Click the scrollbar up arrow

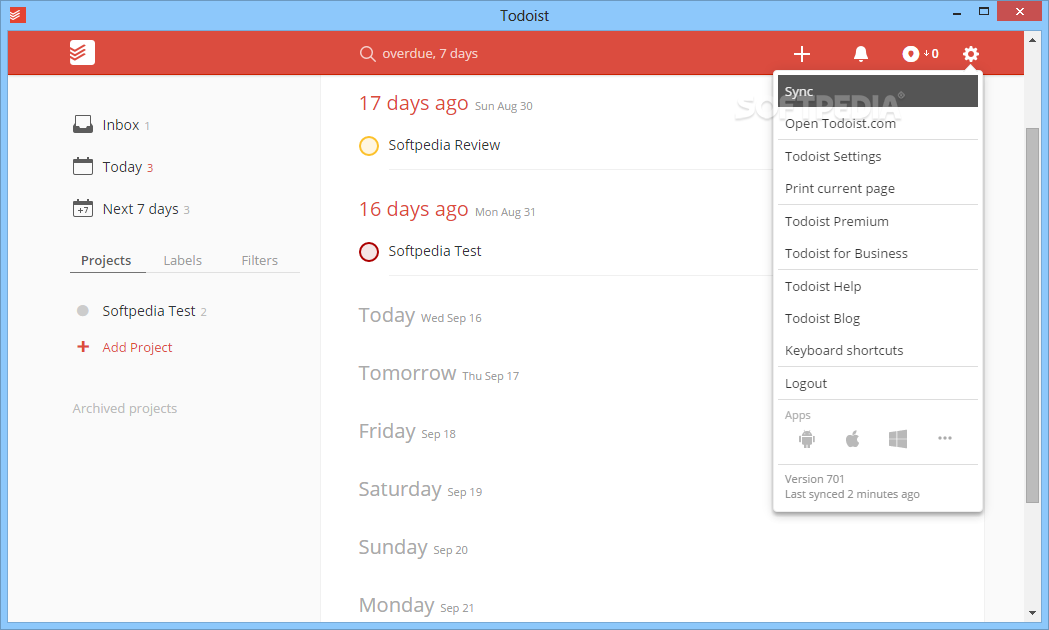pyautogui.click(x=1032, y=40)
